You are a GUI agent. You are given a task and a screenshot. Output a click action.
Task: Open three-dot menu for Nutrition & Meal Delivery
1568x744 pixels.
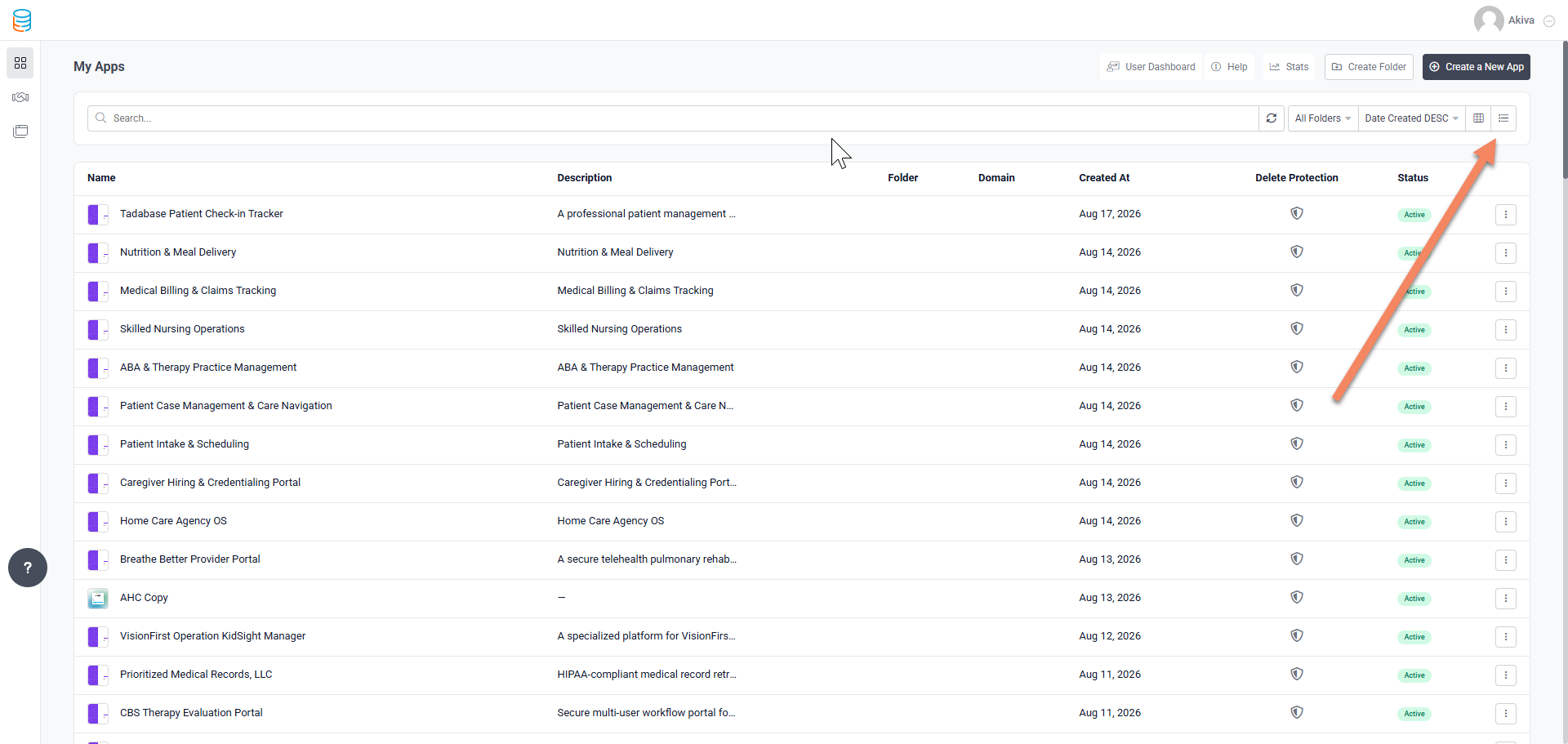click(1506, 253)
